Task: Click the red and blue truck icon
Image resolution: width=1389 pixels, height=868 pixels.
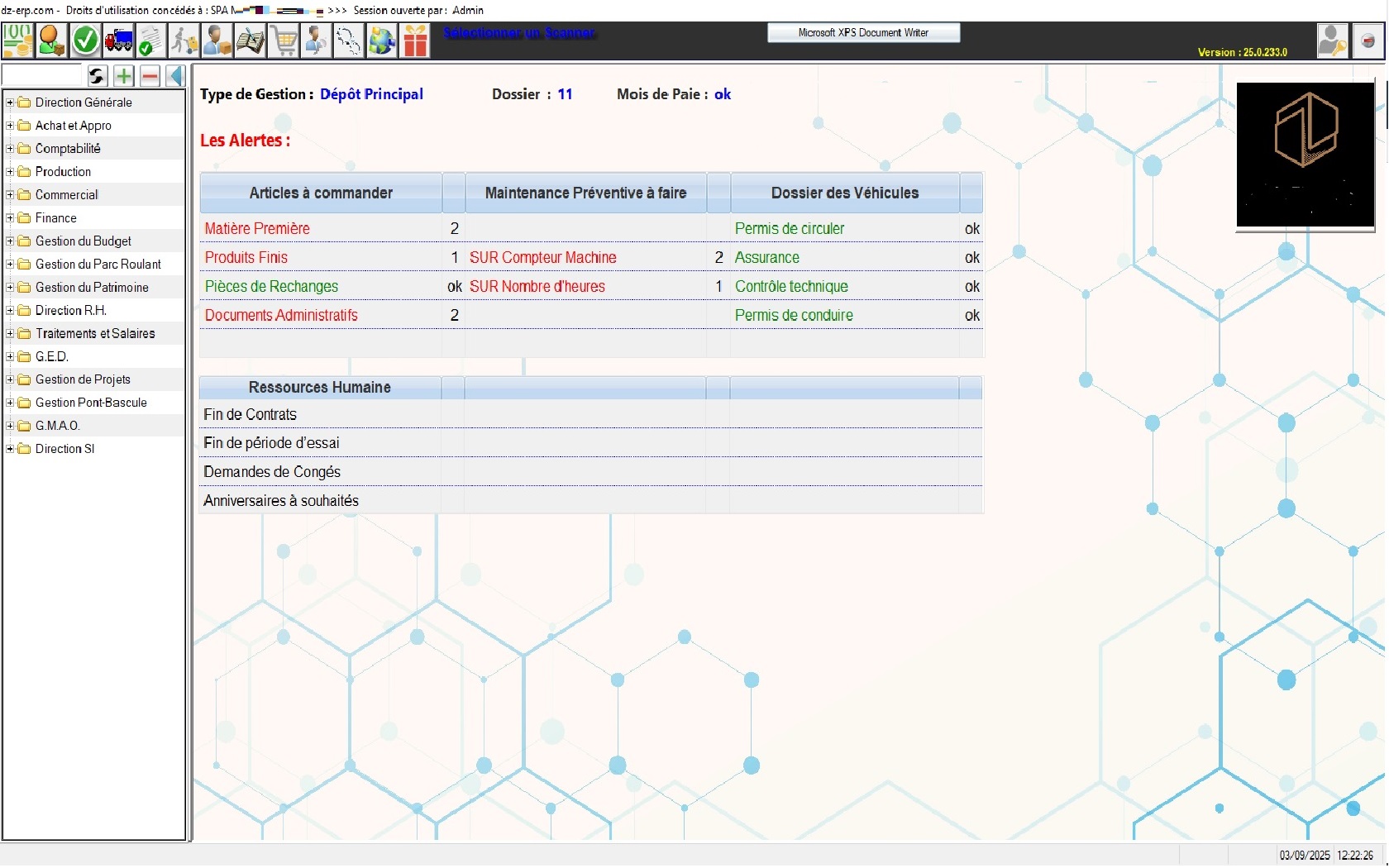Action: [x=118, y=40]
